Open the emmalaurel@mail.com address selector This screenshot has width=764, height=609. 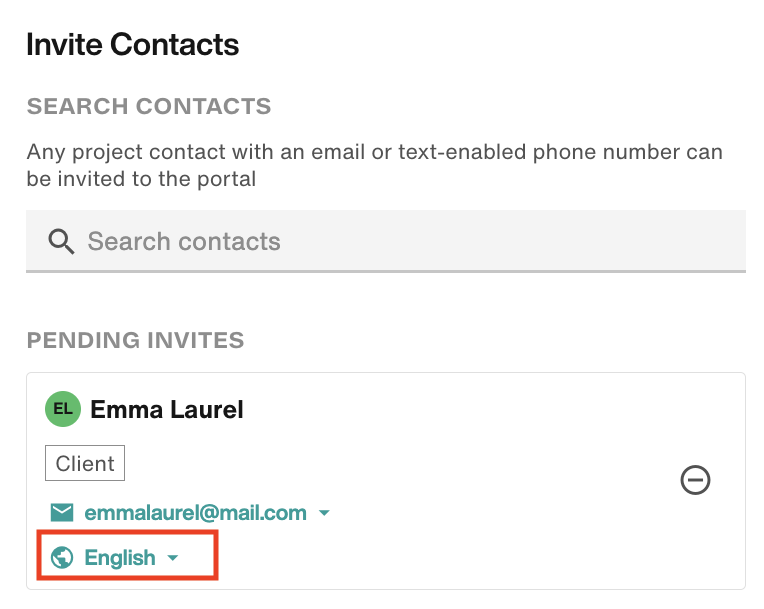(x=195, y=513)
